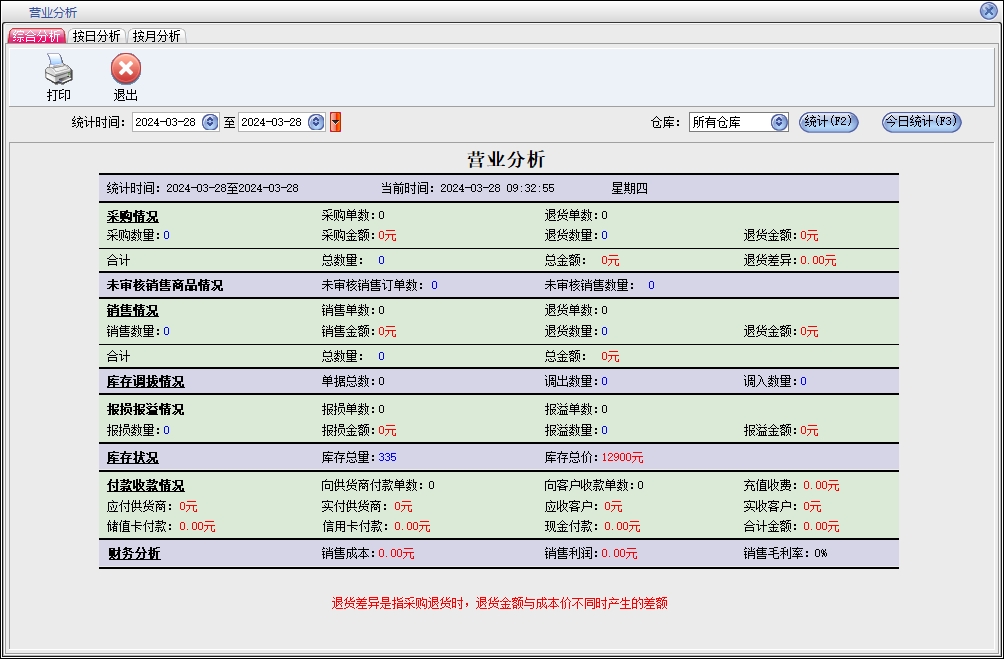Open the 采购情况 section heading link

(x=133, y=216)
